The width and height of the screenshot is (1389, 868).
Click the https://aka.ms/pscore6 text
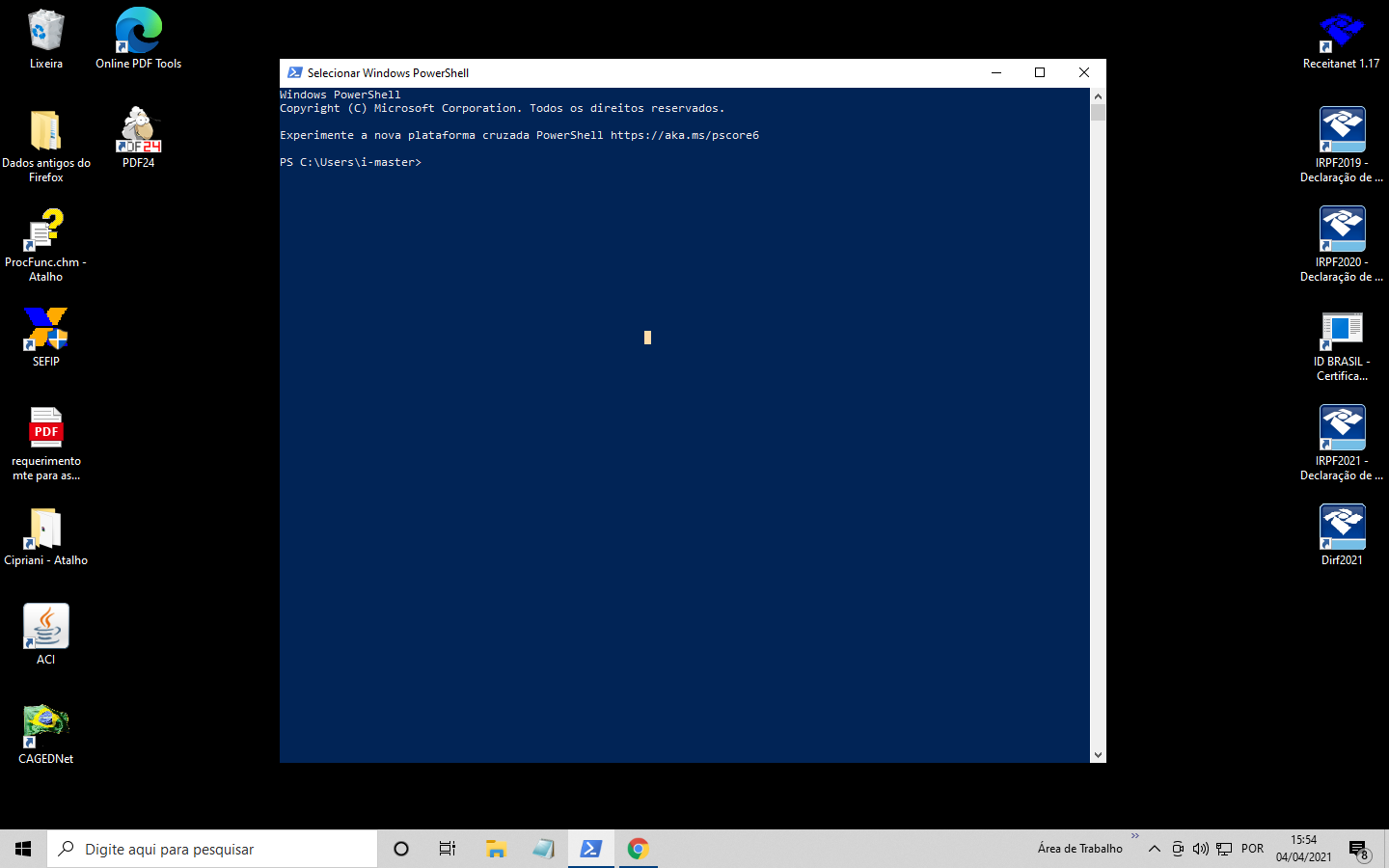(685, 135)
